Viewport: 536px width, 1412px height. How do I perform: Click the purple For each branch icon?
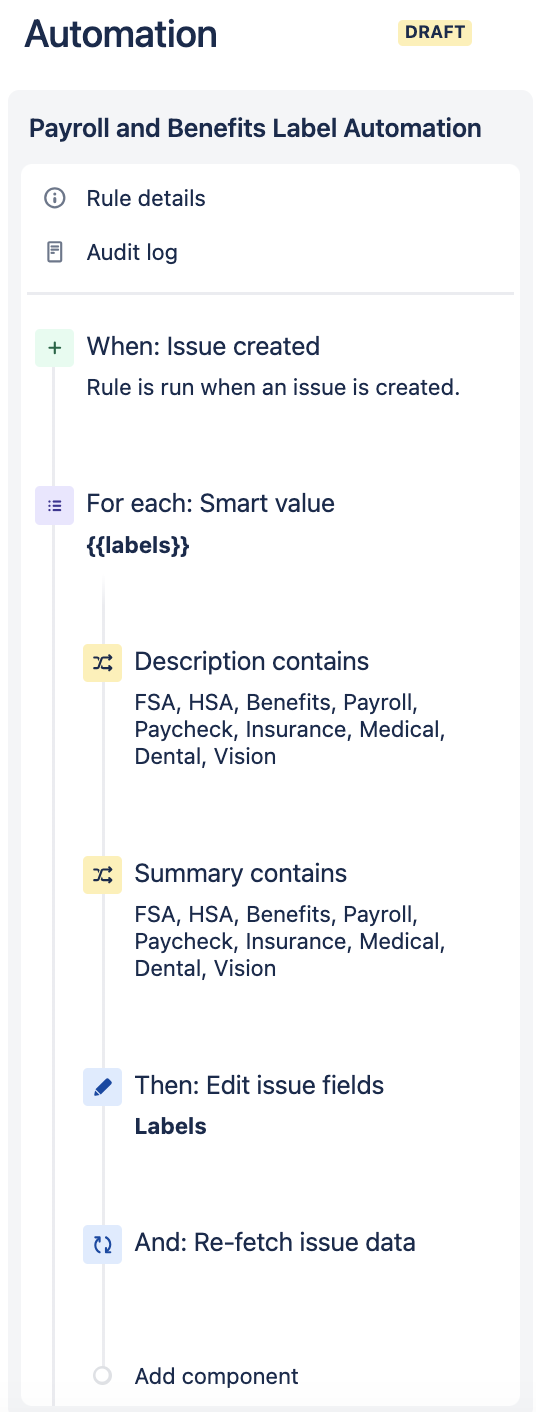tap(54, 505)
